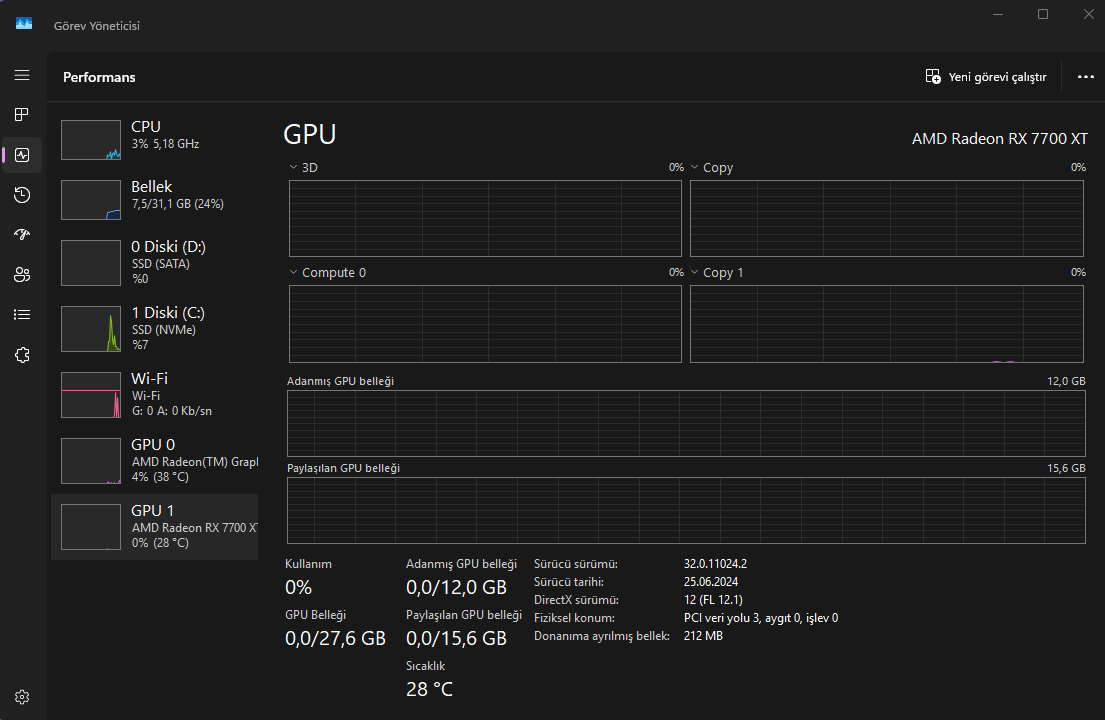1105x720 pixels.
Task: Click the 0,0/12,0 GB dedicated memory value
Action: point(457,587)
